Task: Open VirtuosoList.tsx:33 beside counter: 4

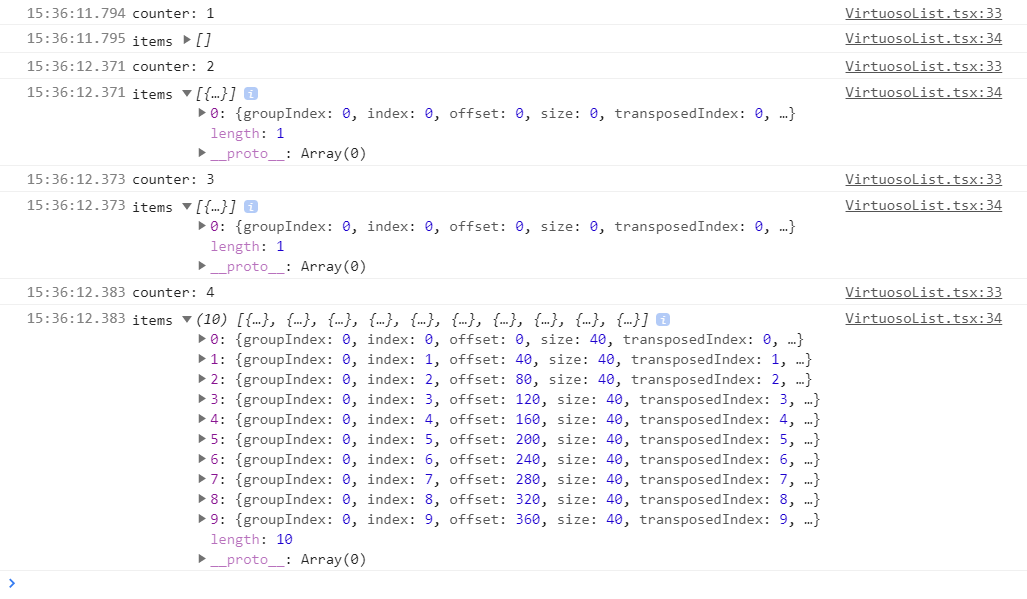Action: (922, 292)
